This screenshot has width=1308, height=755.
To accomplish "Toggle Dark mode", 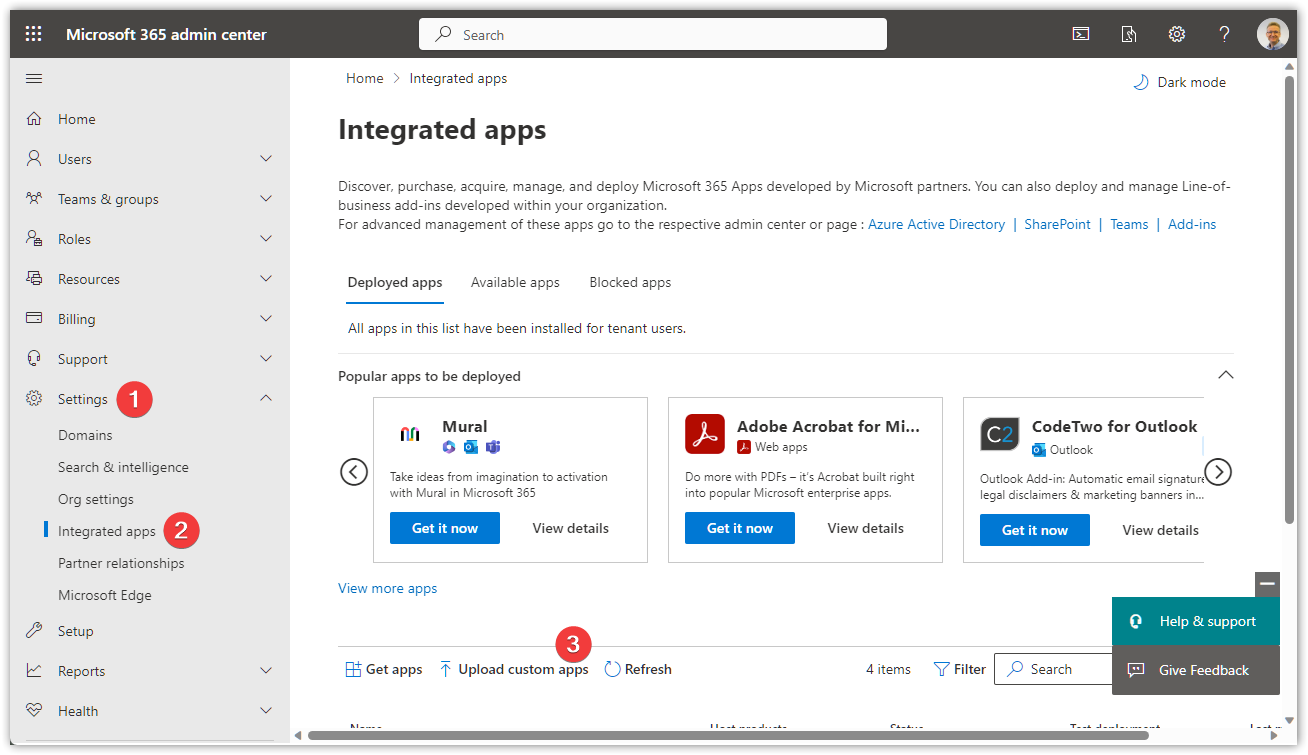I will tap(1179, 82).
